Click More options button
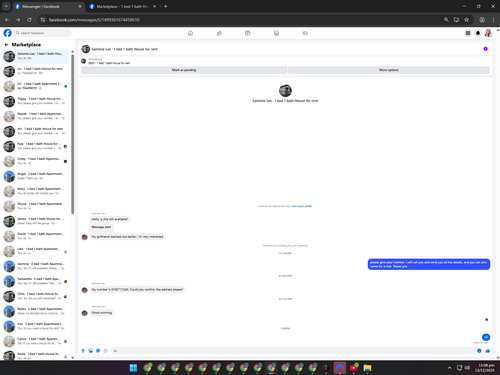The height and width of the screenshot is (375, 500). pos(389,70)
